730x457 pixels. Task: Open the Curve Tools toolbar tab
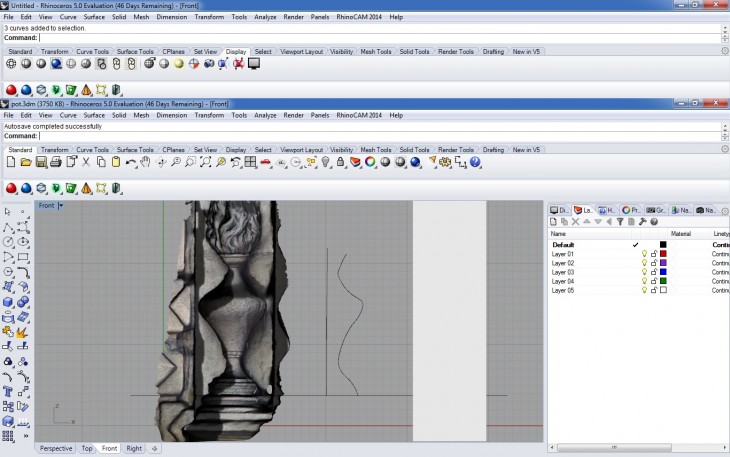[x=93, y=149]
